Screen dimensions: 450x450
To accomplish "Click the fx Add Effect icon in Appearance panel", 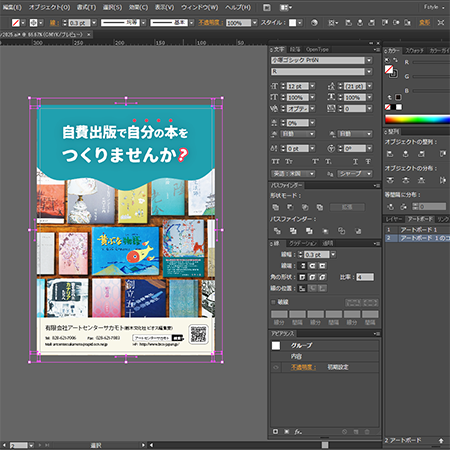I will tap(298, 432).
